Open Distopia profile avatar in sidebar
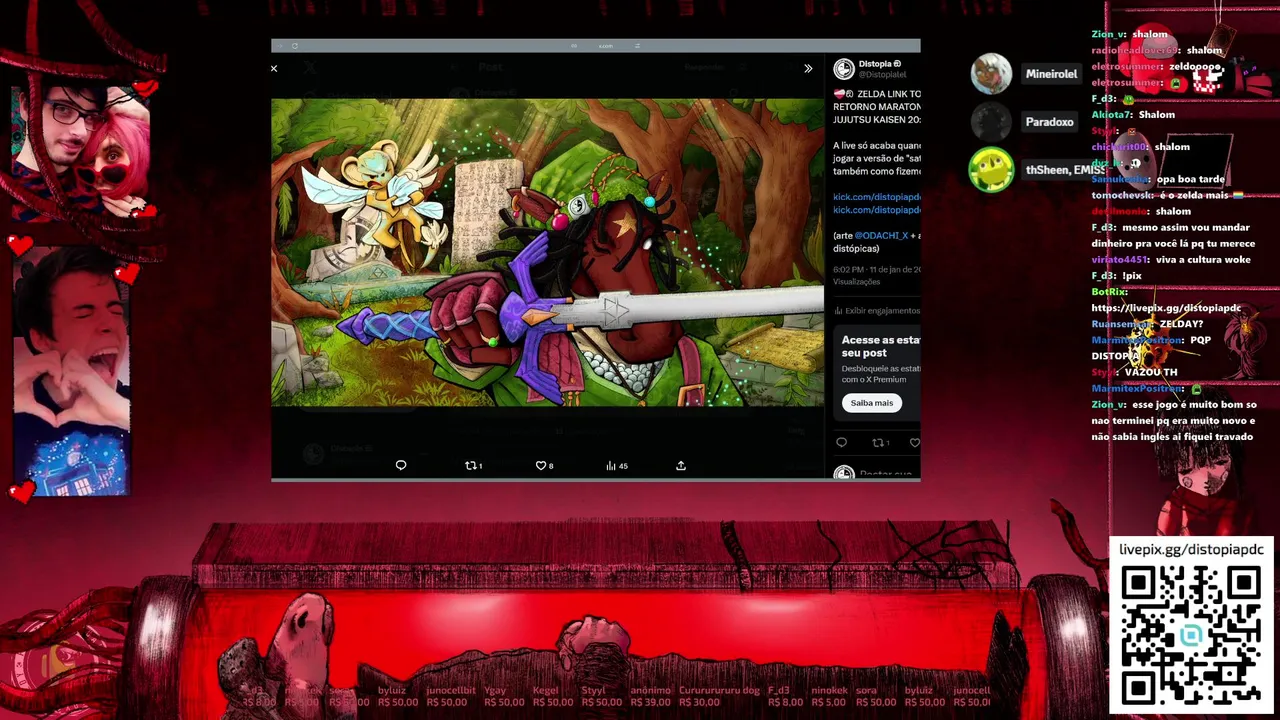 coord(844,69)
